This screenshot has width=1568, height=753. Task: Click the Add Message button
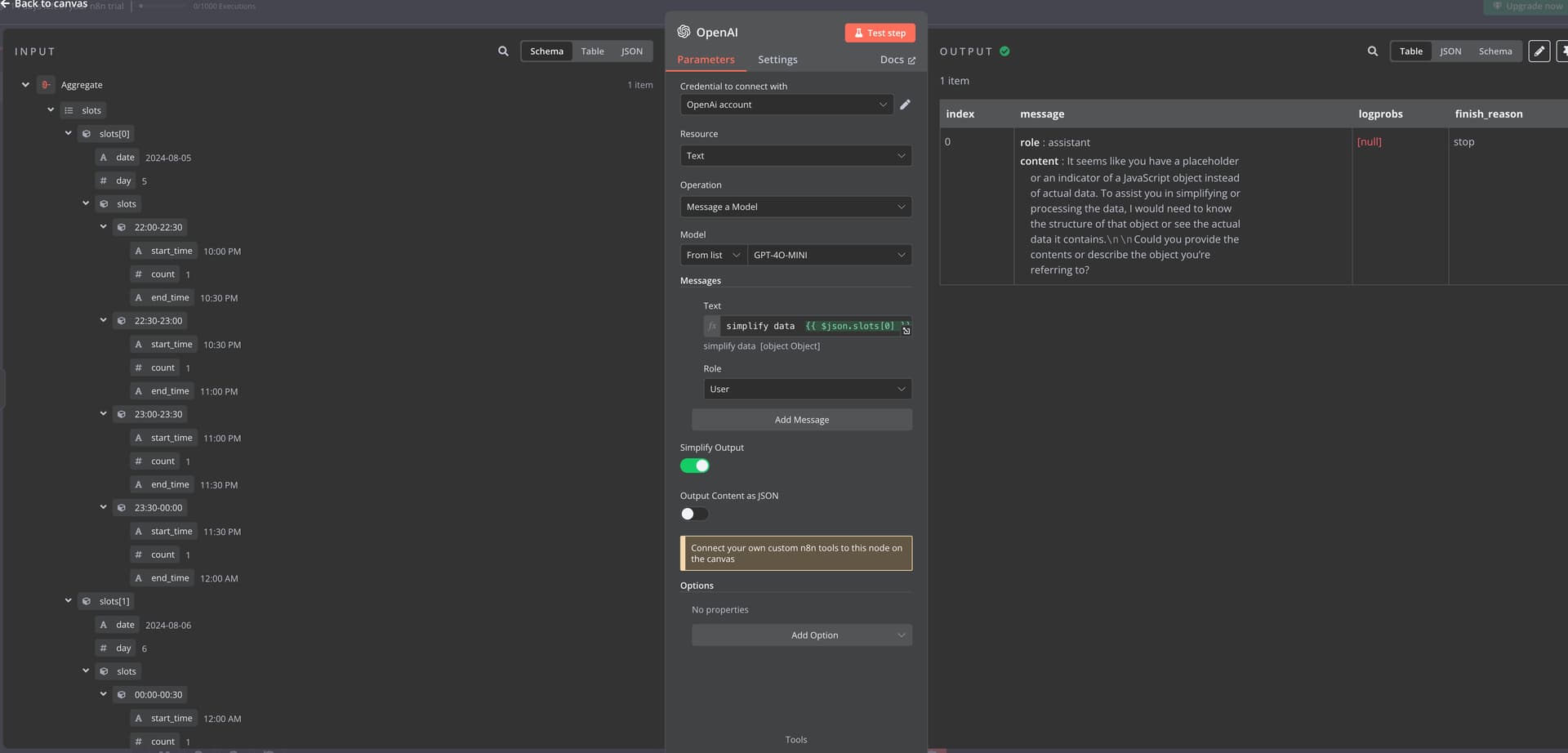[801, 420]
